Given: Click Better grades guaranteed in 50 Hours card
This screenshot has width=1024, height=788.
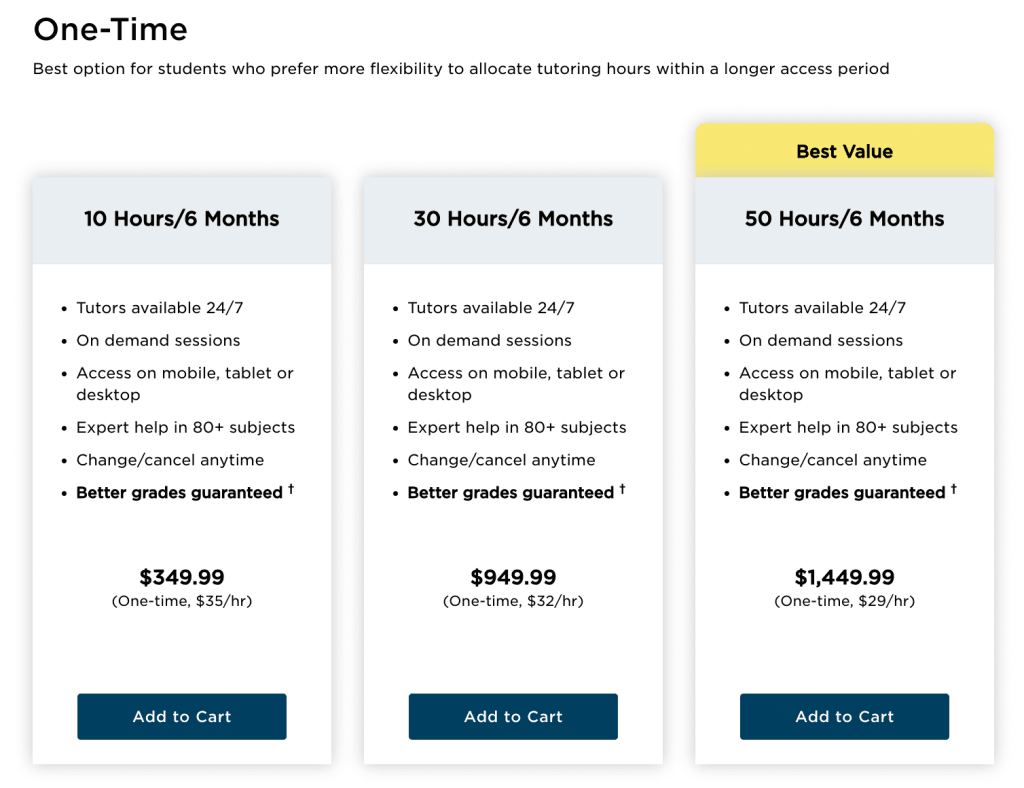Looking at the screenshot, I should (841, 492).
